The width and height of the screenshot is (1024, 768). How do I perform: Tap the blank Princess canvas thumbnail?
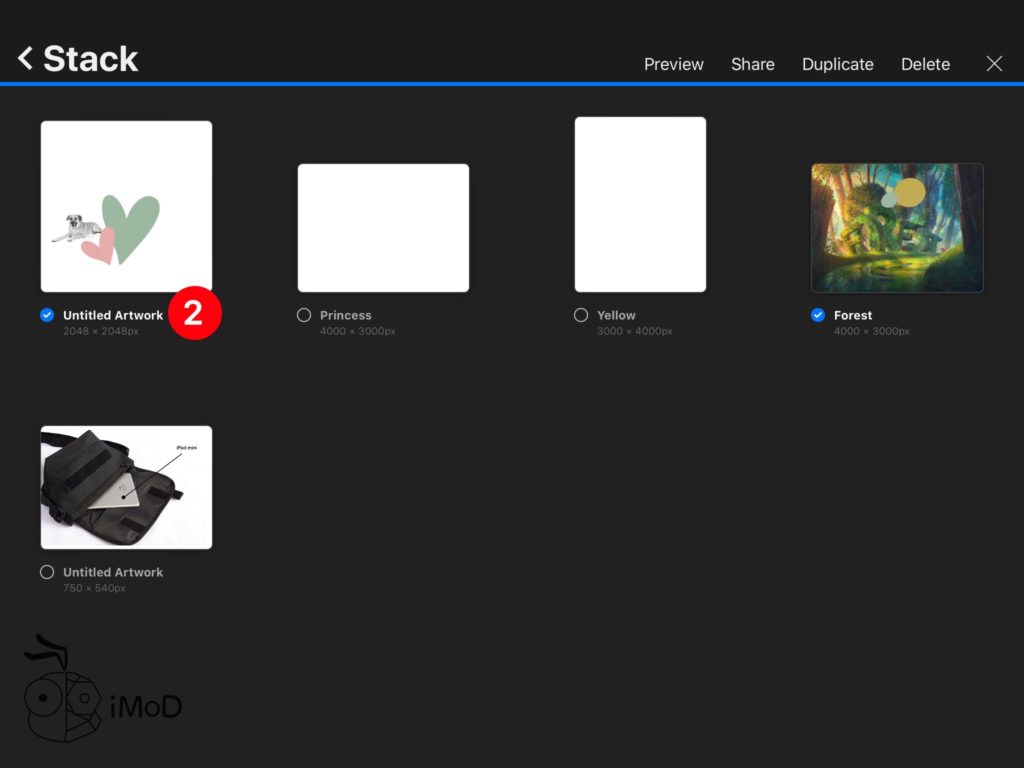pyautogui.click(x=383, y=228)
